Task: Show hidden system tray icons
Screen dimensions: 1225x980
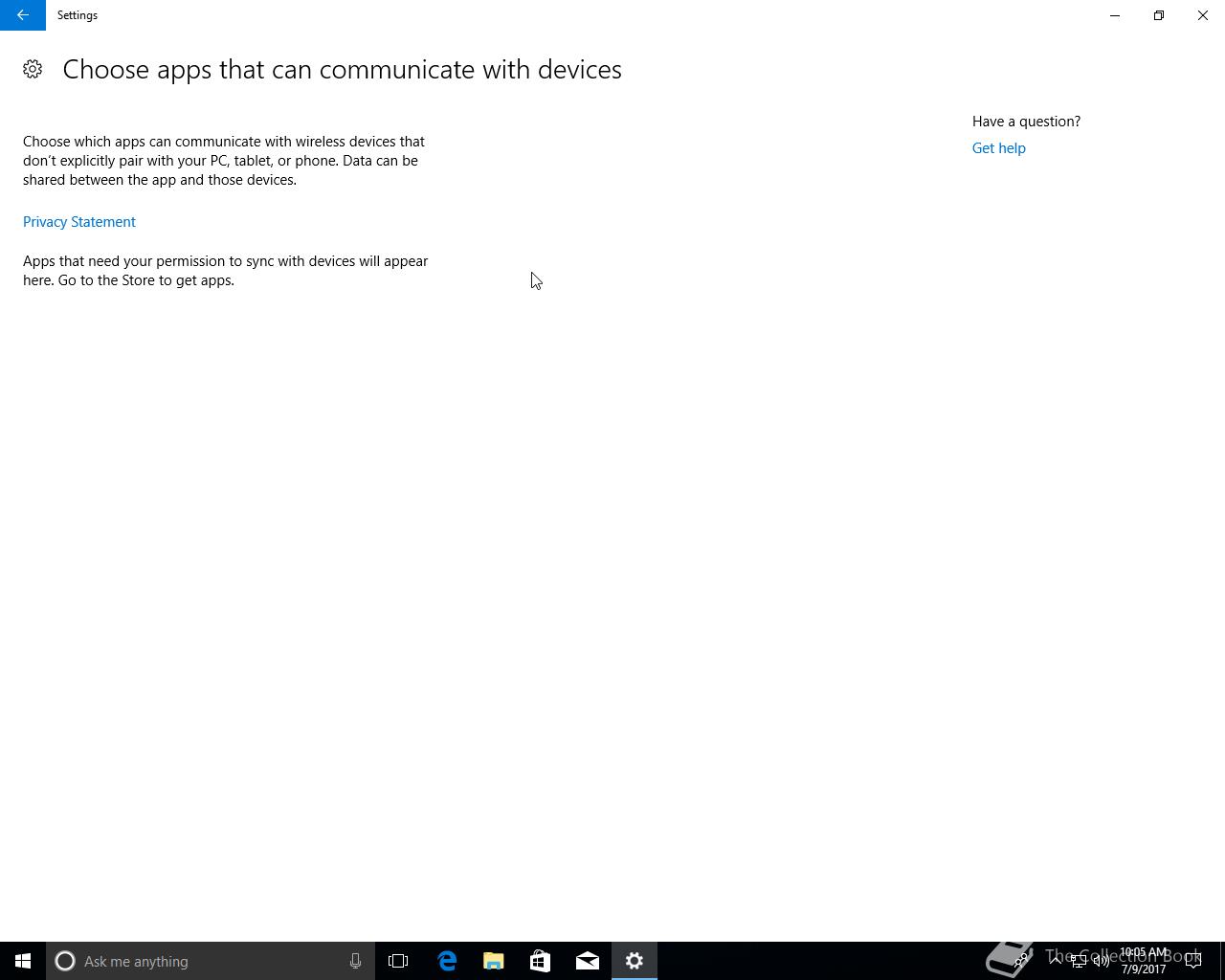Action: pyautogui.click(x=1056, y=961)
